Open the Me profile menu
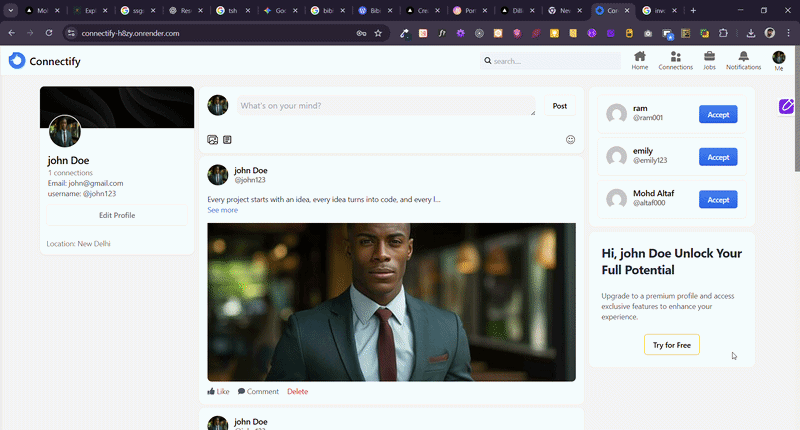 [779, 60]
